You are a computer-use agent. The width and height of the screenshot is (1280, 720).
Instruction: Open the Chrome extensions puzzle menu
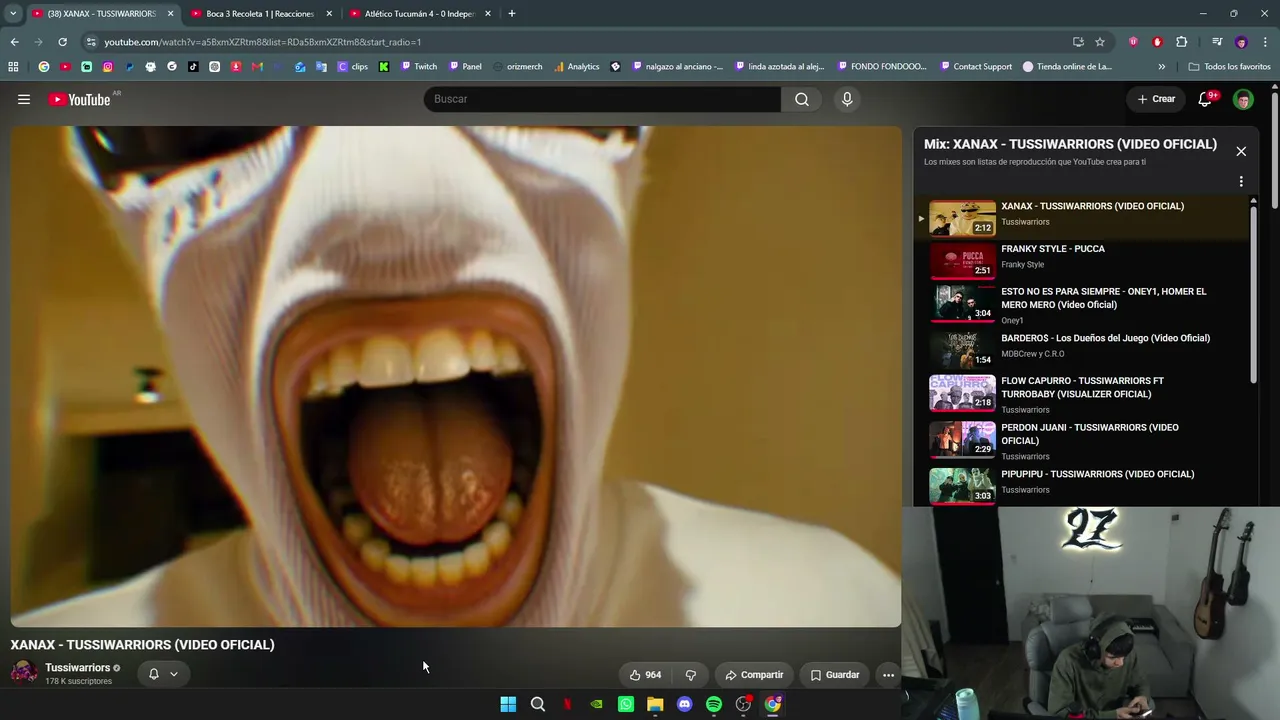click(x=1182, y=42)
